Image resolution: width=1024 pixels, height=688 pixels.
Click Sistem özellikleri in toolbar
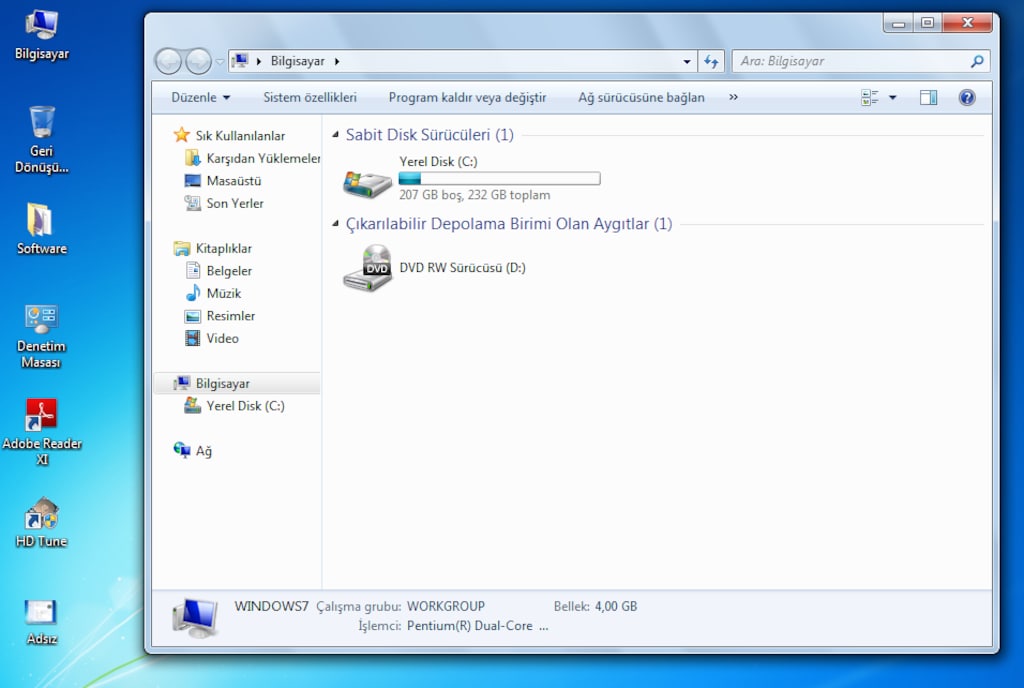click(310, 98)
